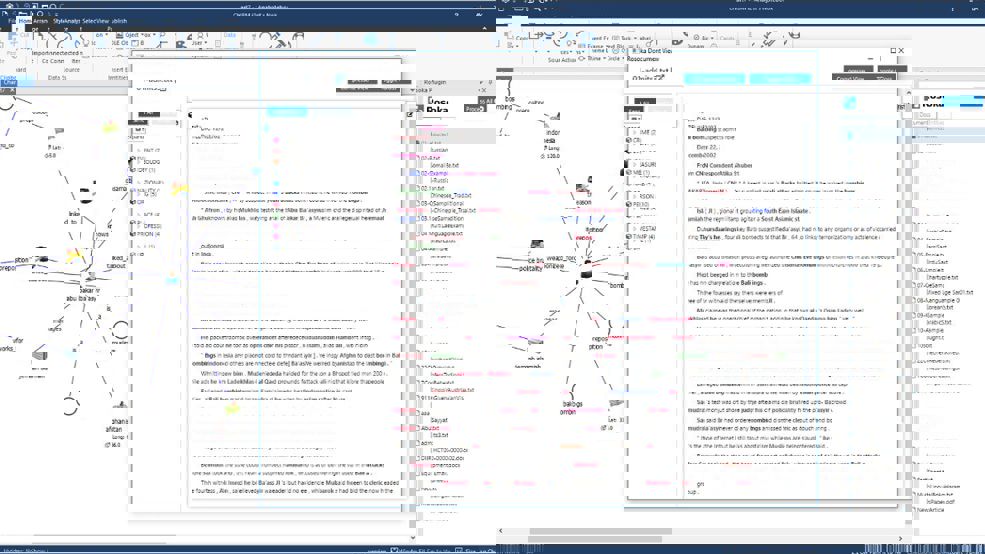Click the edit pencil icon beside the document list
Image resolution: width=985 pixels, height=554 pixels.
409,114
